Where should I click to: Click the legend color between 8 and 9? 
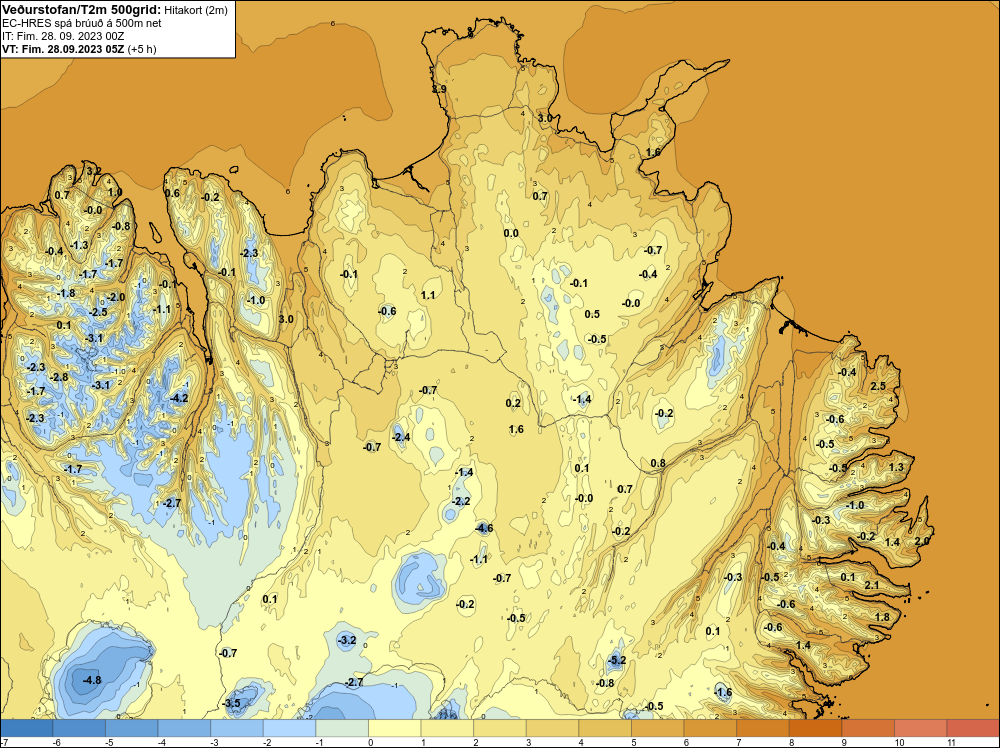click(816, 728)
